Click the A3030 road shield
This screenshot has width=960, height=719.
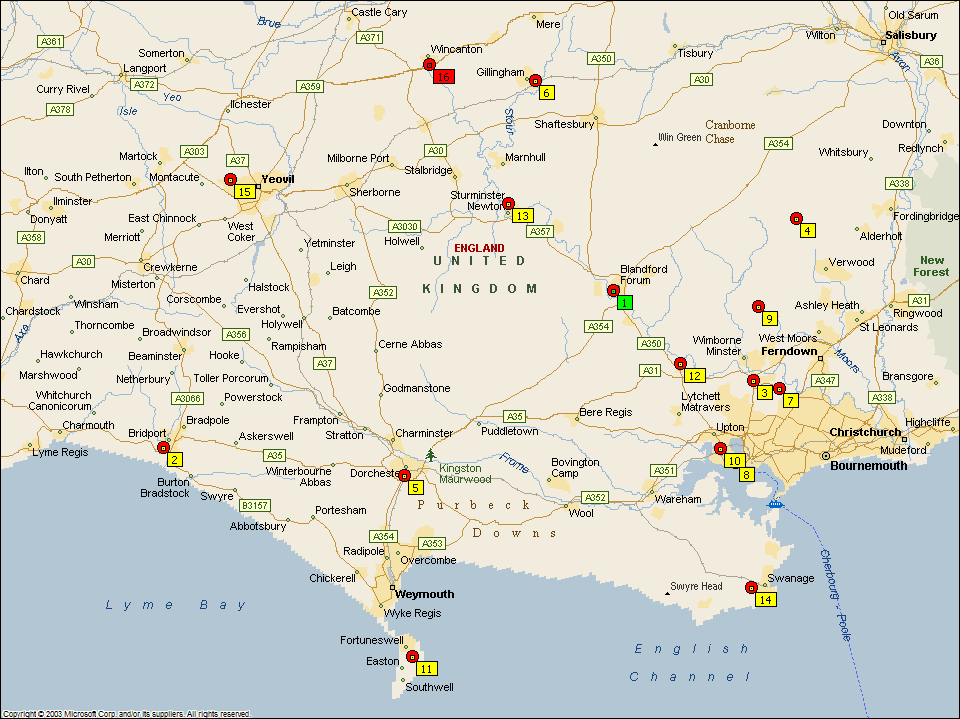[x=405, y=226]
